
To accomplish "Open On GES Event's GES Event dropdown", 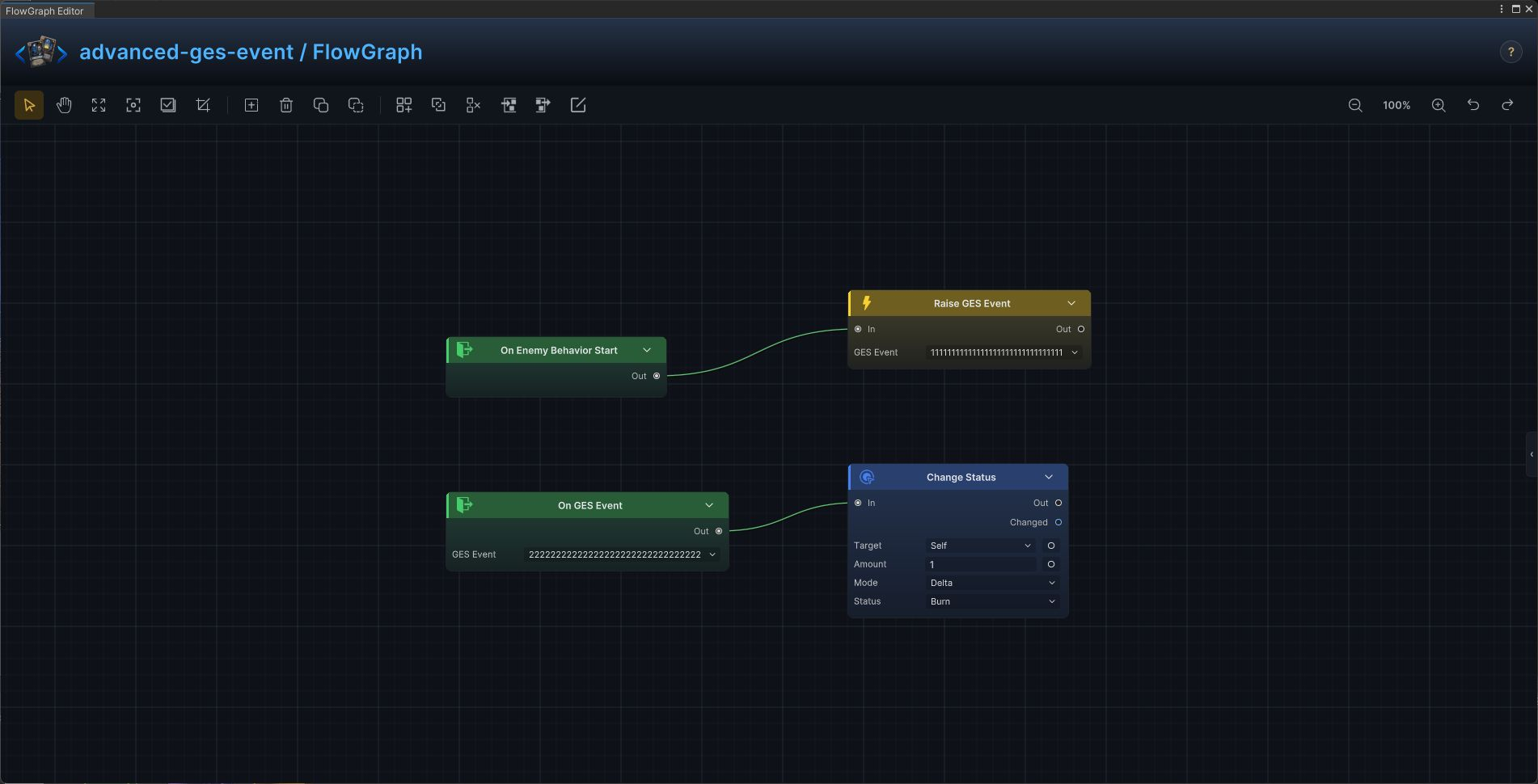I will pyautogui.click(x=623, y=554).
